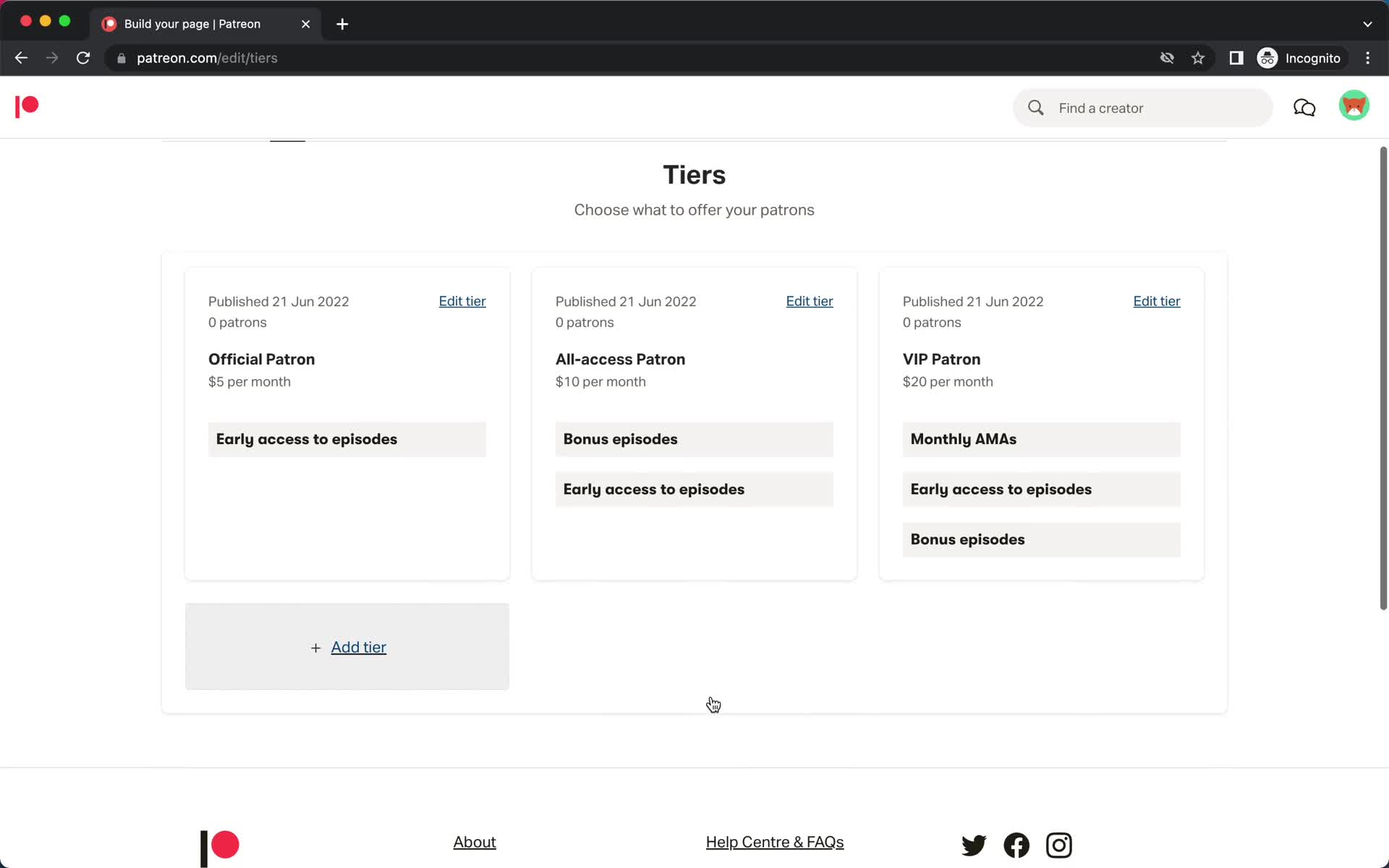Click the Instagram social media icon
Image resolution: width=1389 pixels, height=868 pixels.
point(1059,845)
